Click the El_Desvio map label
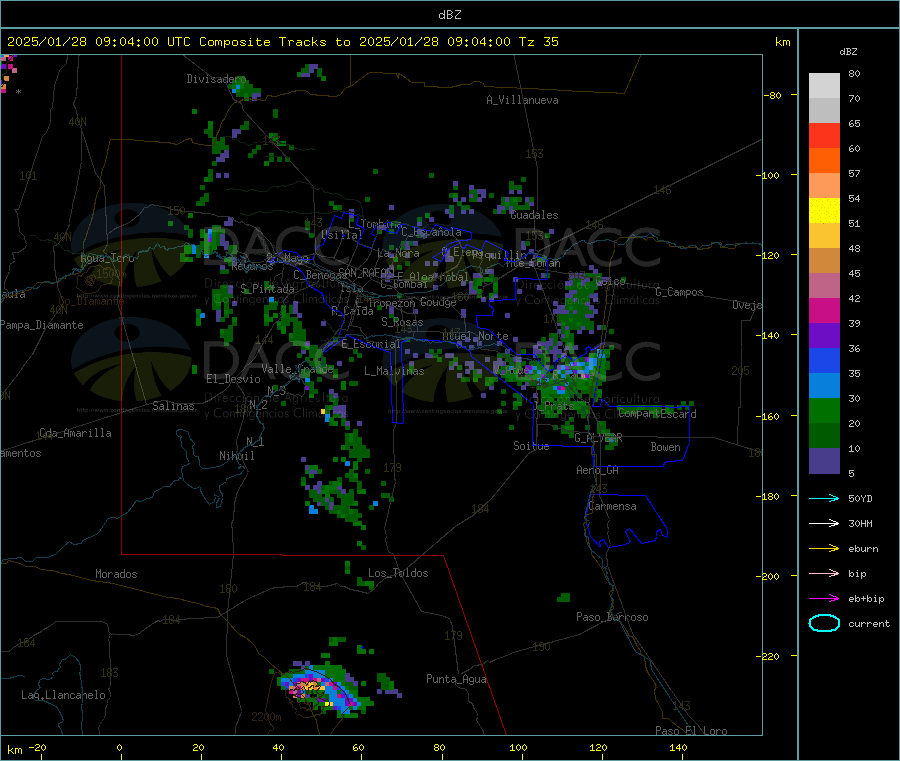The height and width of the screenshot is (761, 900). click(x=233, y=379)
